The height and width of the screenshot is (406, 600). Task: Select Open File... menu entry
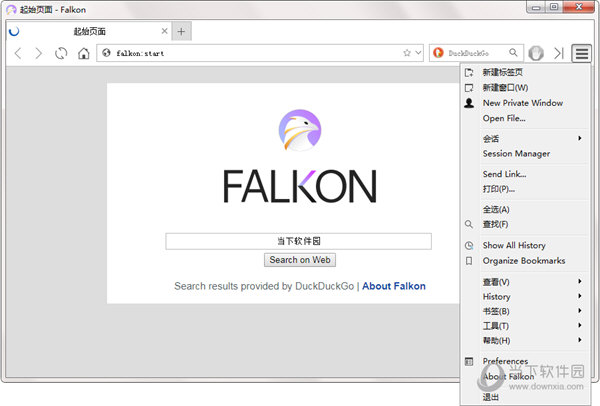[x=525, y=118]
